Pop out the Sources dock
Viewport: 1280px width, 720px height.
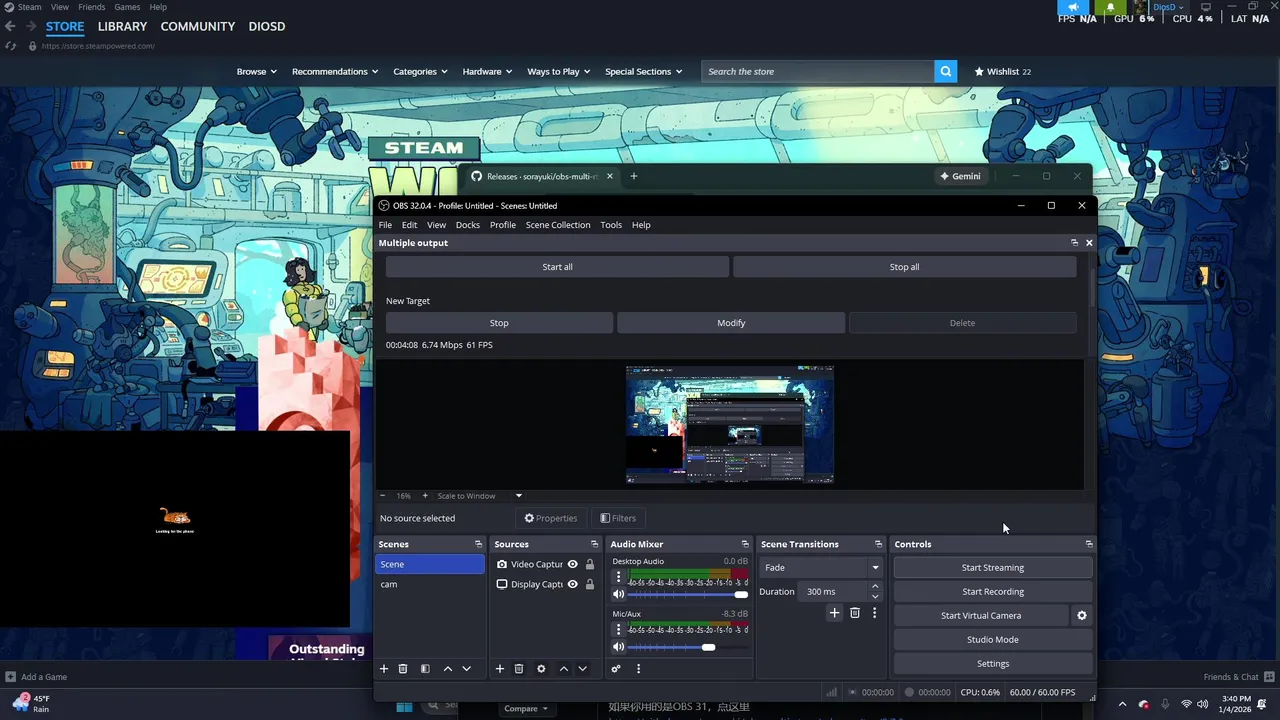pyautogui.click(x=594, y=544)
